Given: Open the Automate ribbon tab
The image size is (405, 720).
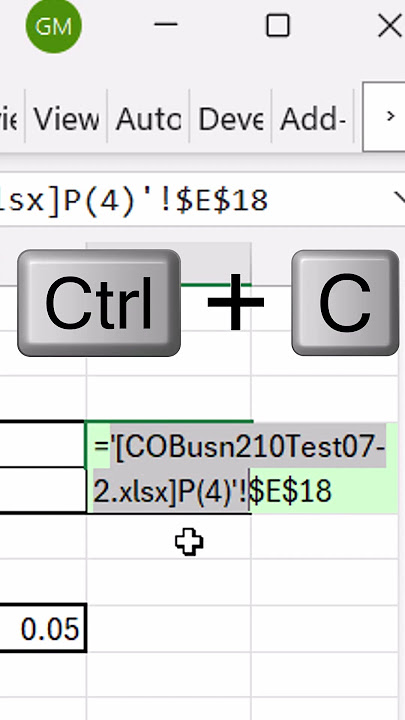Looking at the screenshot, I should click(x=148, y=119).
